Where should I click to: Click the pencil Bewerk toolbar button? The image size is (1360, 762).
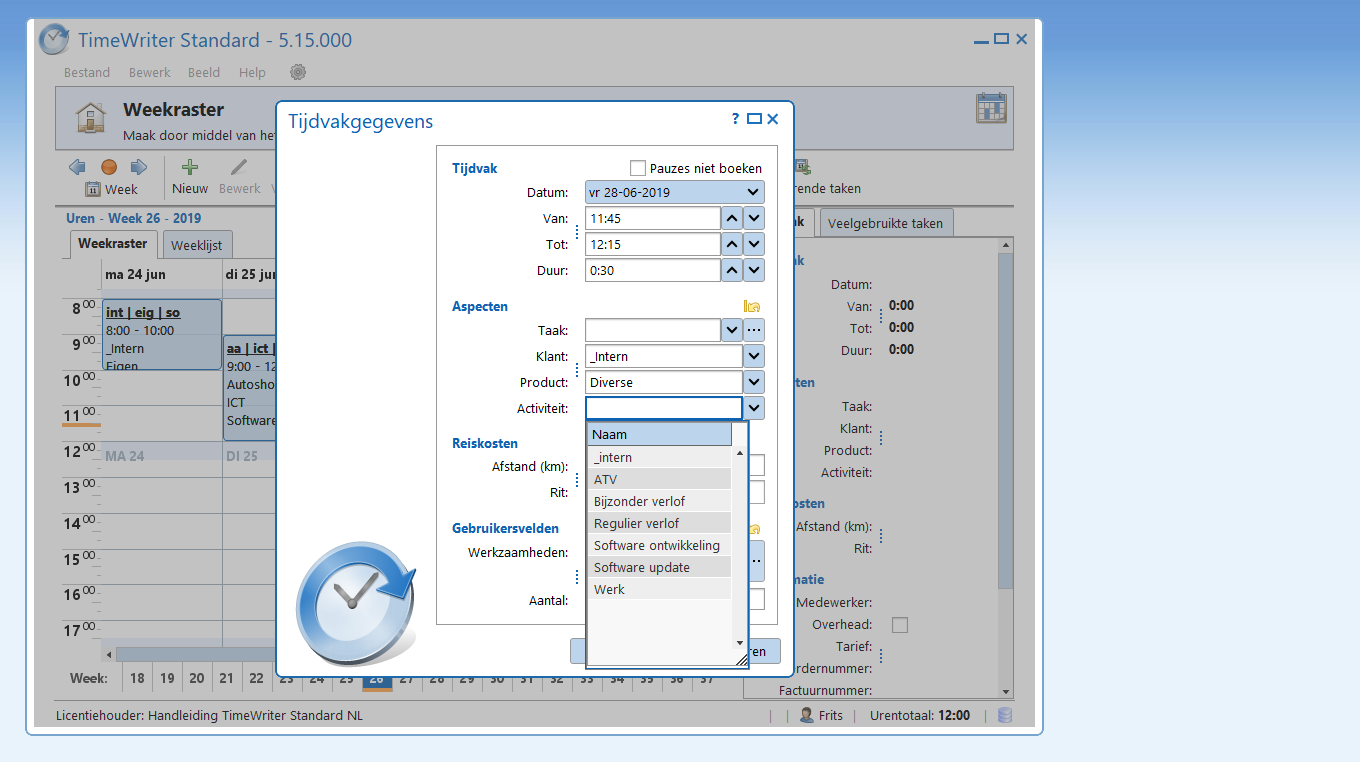click(239, 177)
